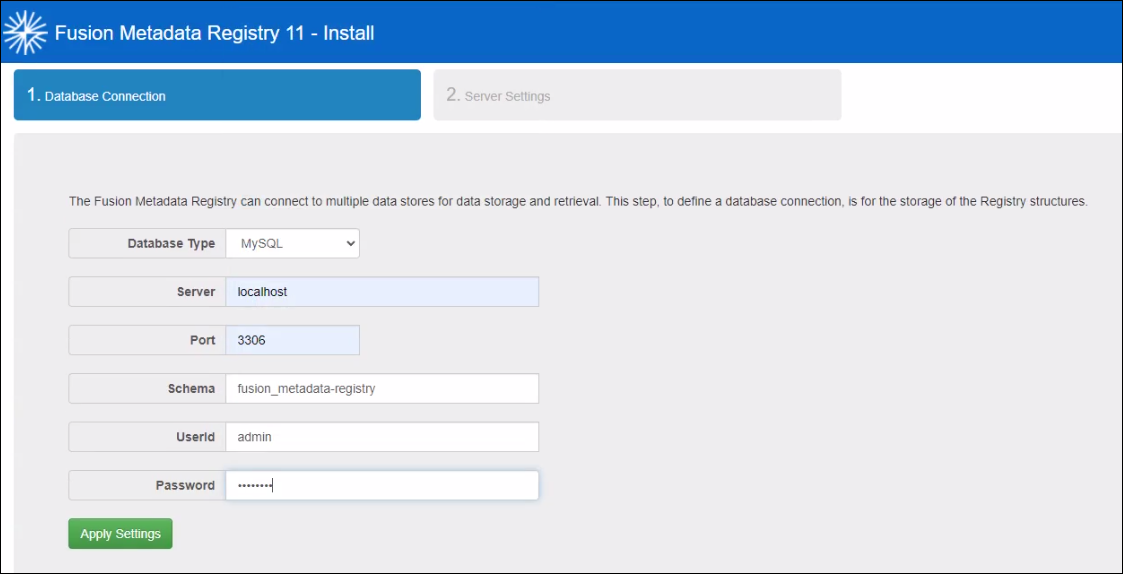The width and height of the screenshot is (1123, 574).
Task: Open the Database Type MySQL dropdown
Action: point(292,243)
